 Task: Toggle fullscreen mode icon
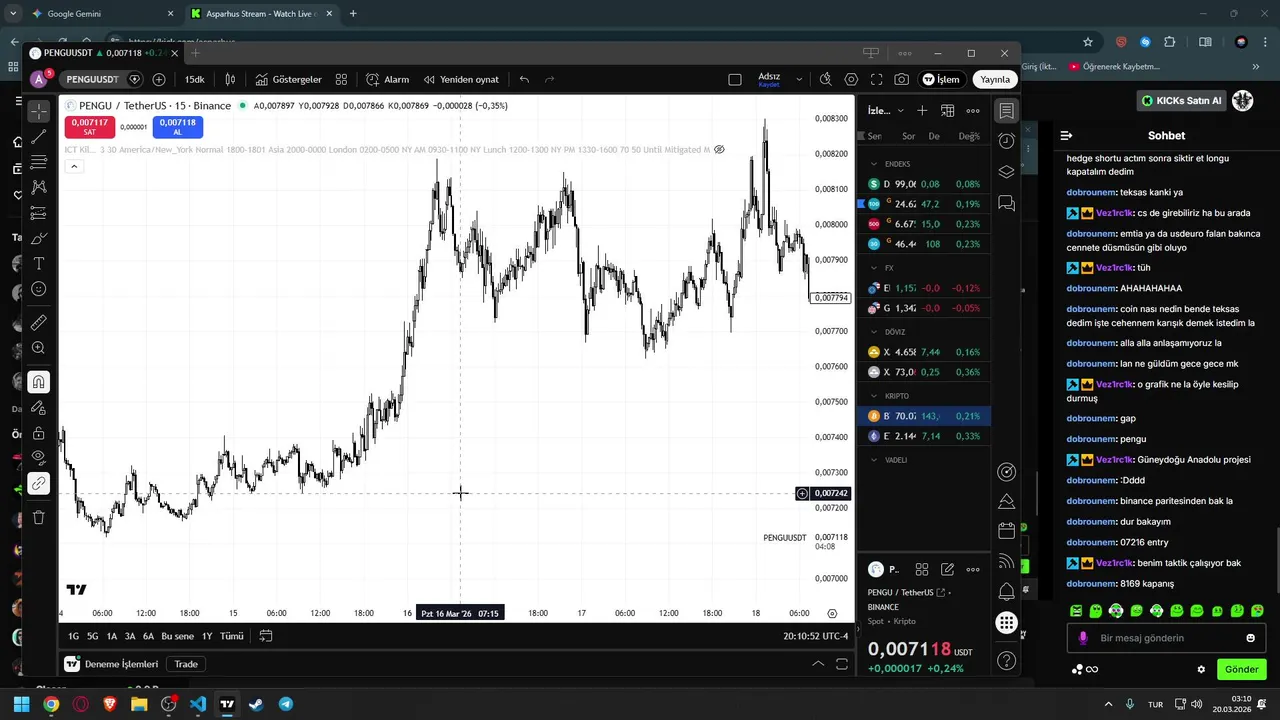[x=877, y=79]
